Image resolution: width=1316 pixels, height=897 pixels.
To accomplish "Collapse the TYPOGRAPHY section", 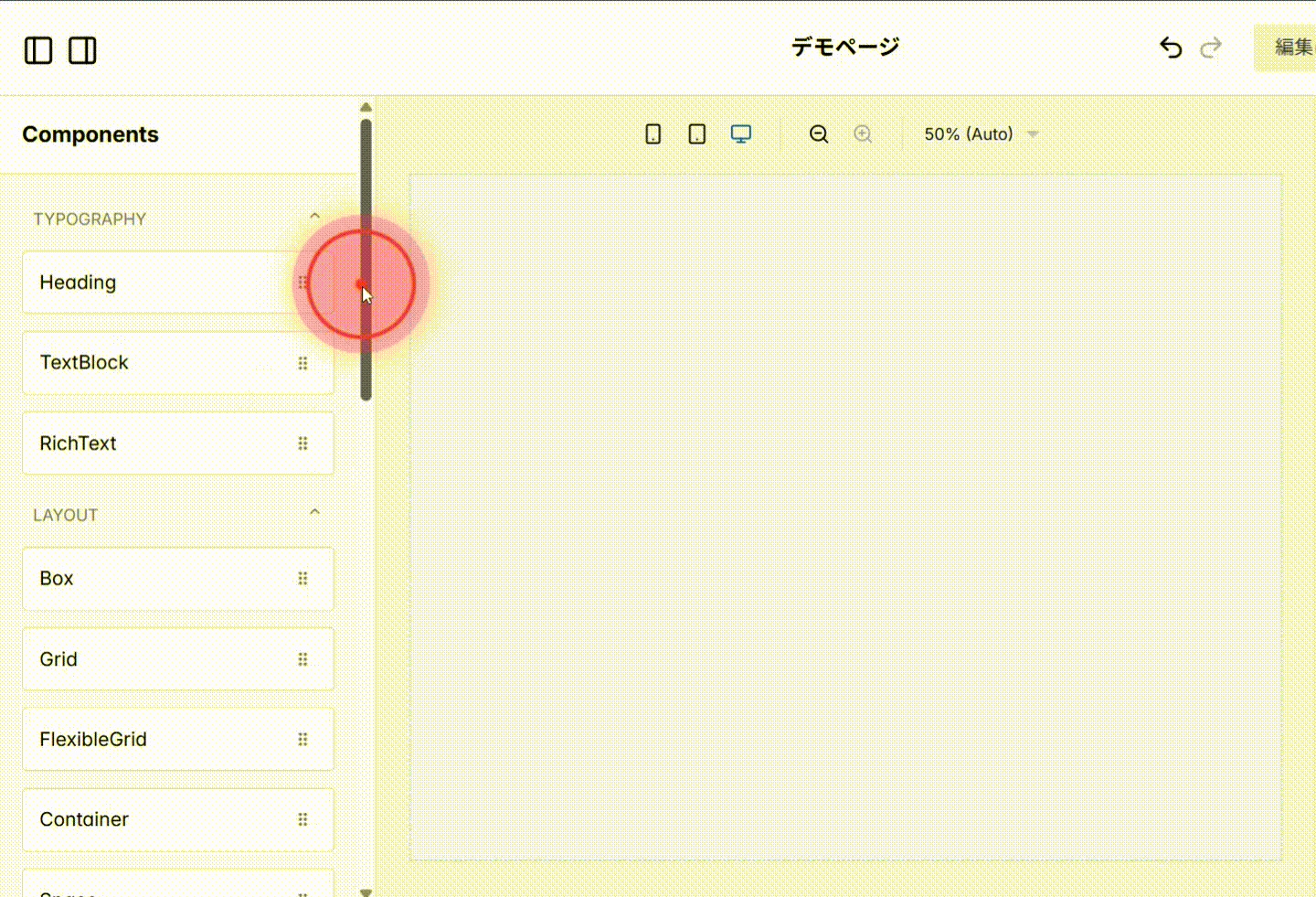I will (x=314, y=216).
